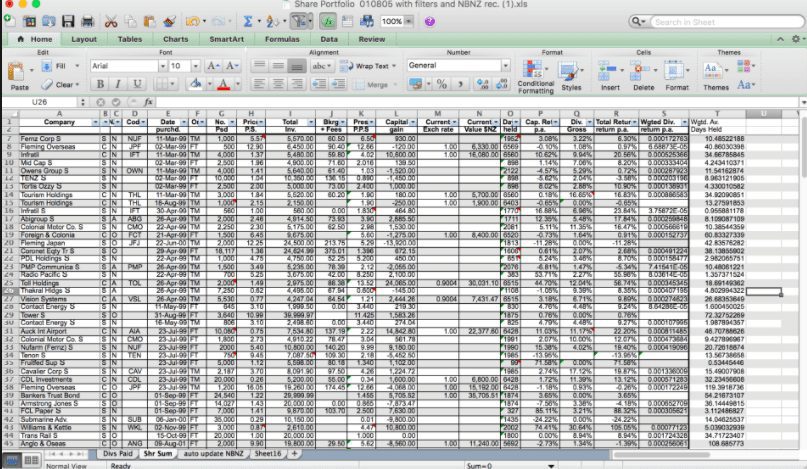Open the Borders dropdown button
This screenshot has height=469, width=807.
(x=172, y=84)
